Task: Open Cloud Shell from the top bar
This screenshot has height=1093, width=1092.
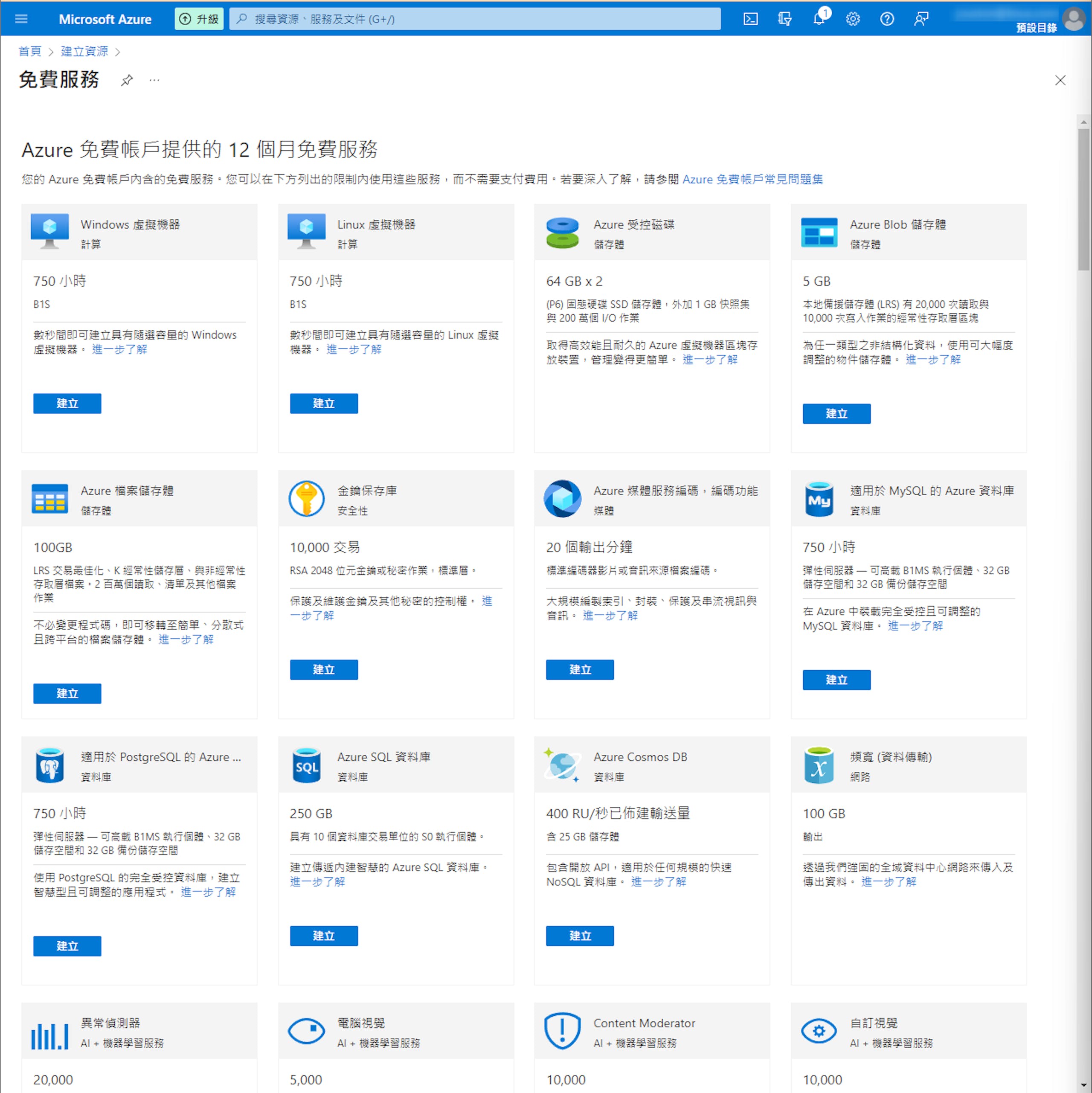Action: tap(750, 19)
